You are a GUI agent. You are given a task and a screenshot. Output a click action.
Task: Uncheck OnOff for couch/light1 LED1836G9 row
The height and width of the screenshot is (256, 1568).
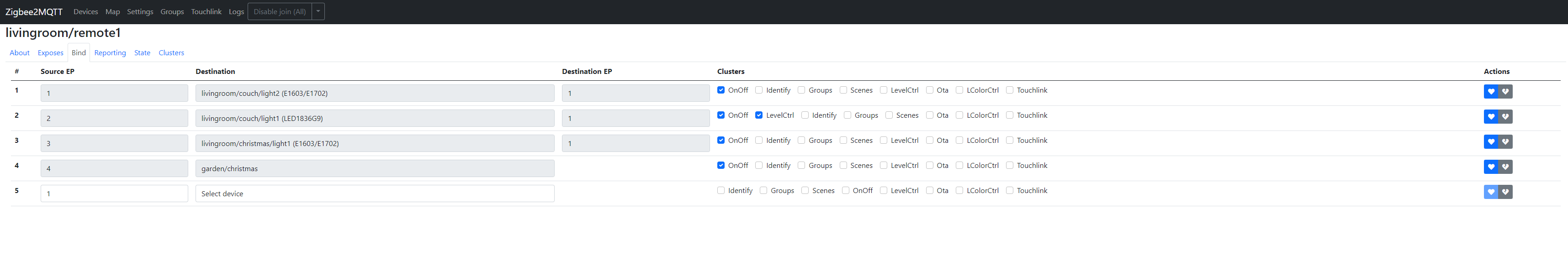point(720,115)
